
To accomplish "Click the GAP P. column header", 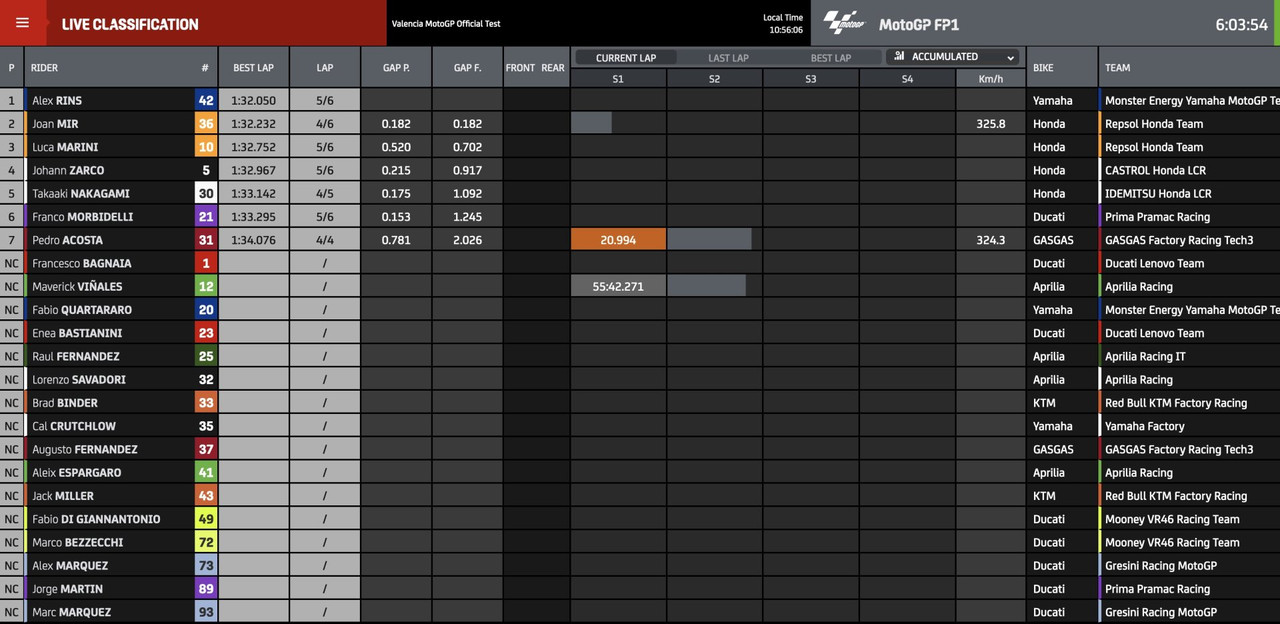I will [396, 68].
